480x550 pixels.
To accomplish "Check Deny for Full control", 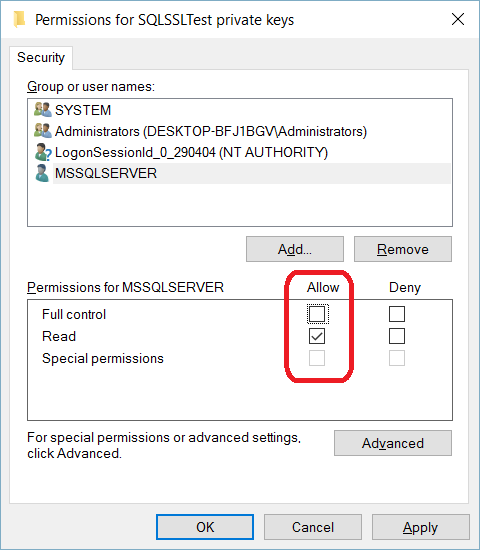I will tap(397, 314).
